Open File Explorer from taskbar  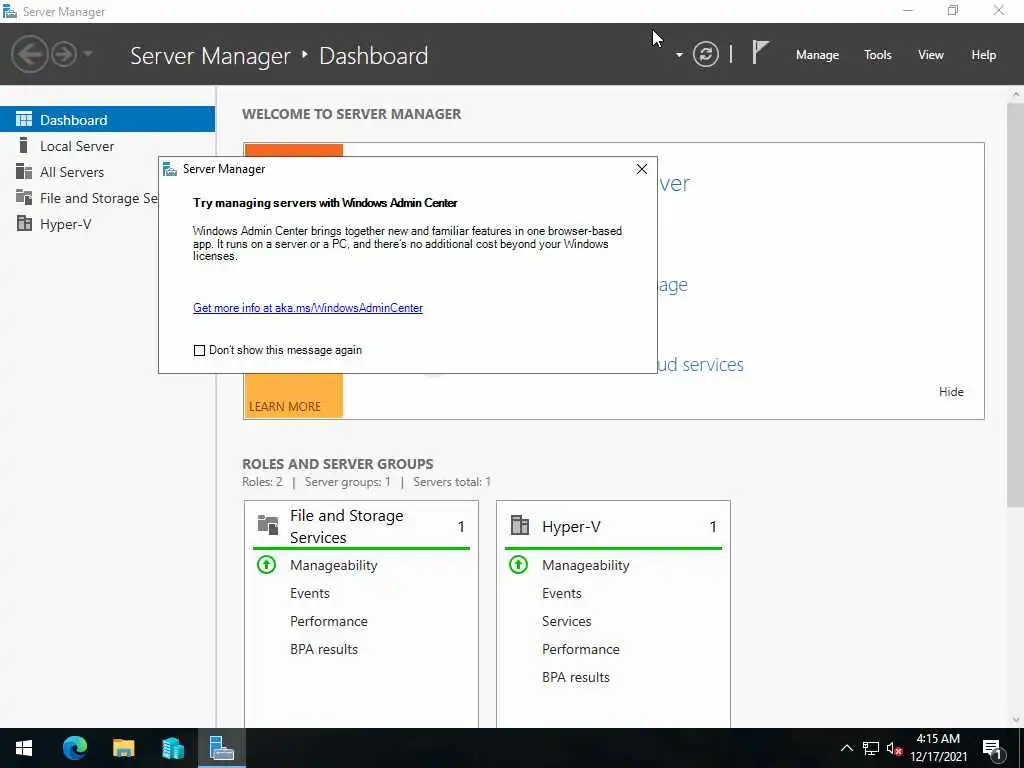point(123,748)
